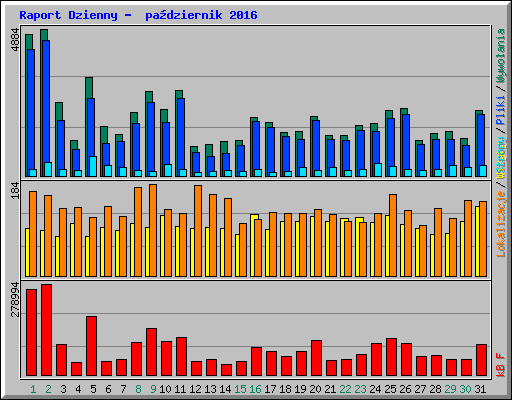Click the orange bar for day 9
The height and width of the screenshot is (400, 512).
(153, 230)
